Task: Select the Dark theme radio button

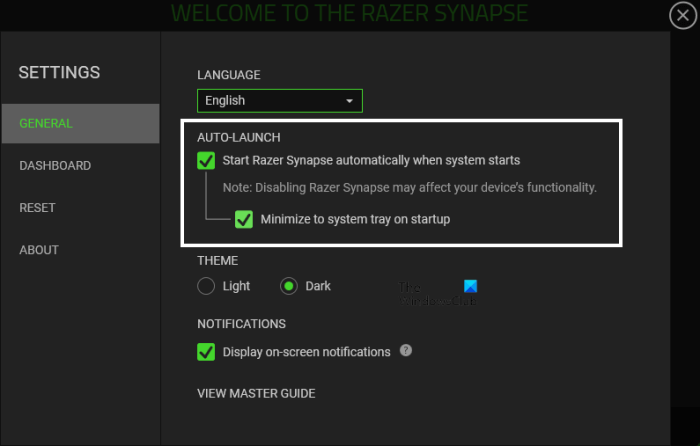Action: 289,286
